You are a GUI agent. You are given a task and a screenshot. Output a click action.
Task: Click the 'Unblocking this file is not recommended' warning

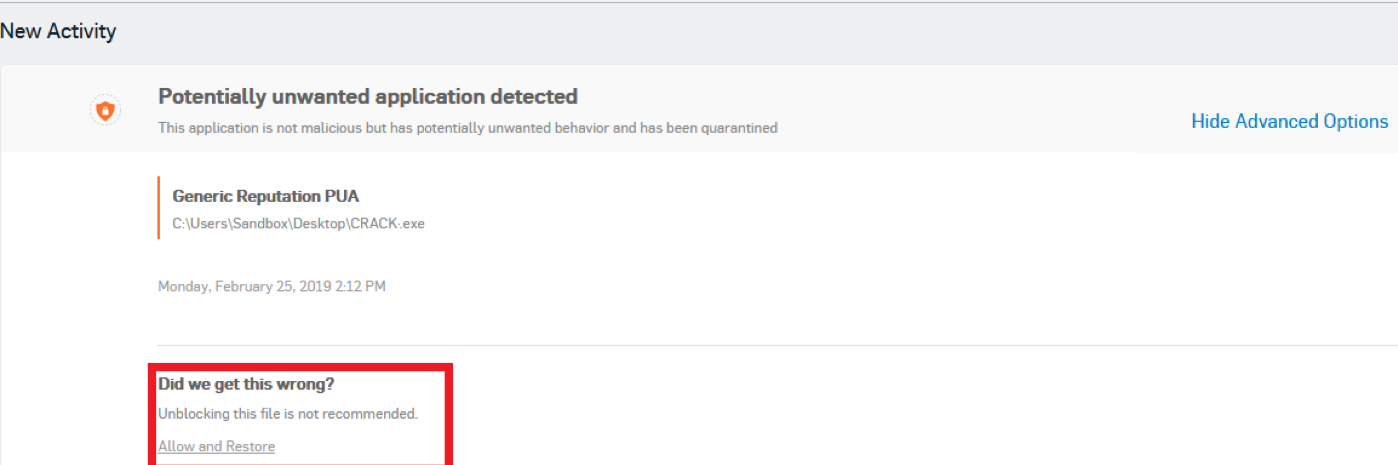click(288, 413)
